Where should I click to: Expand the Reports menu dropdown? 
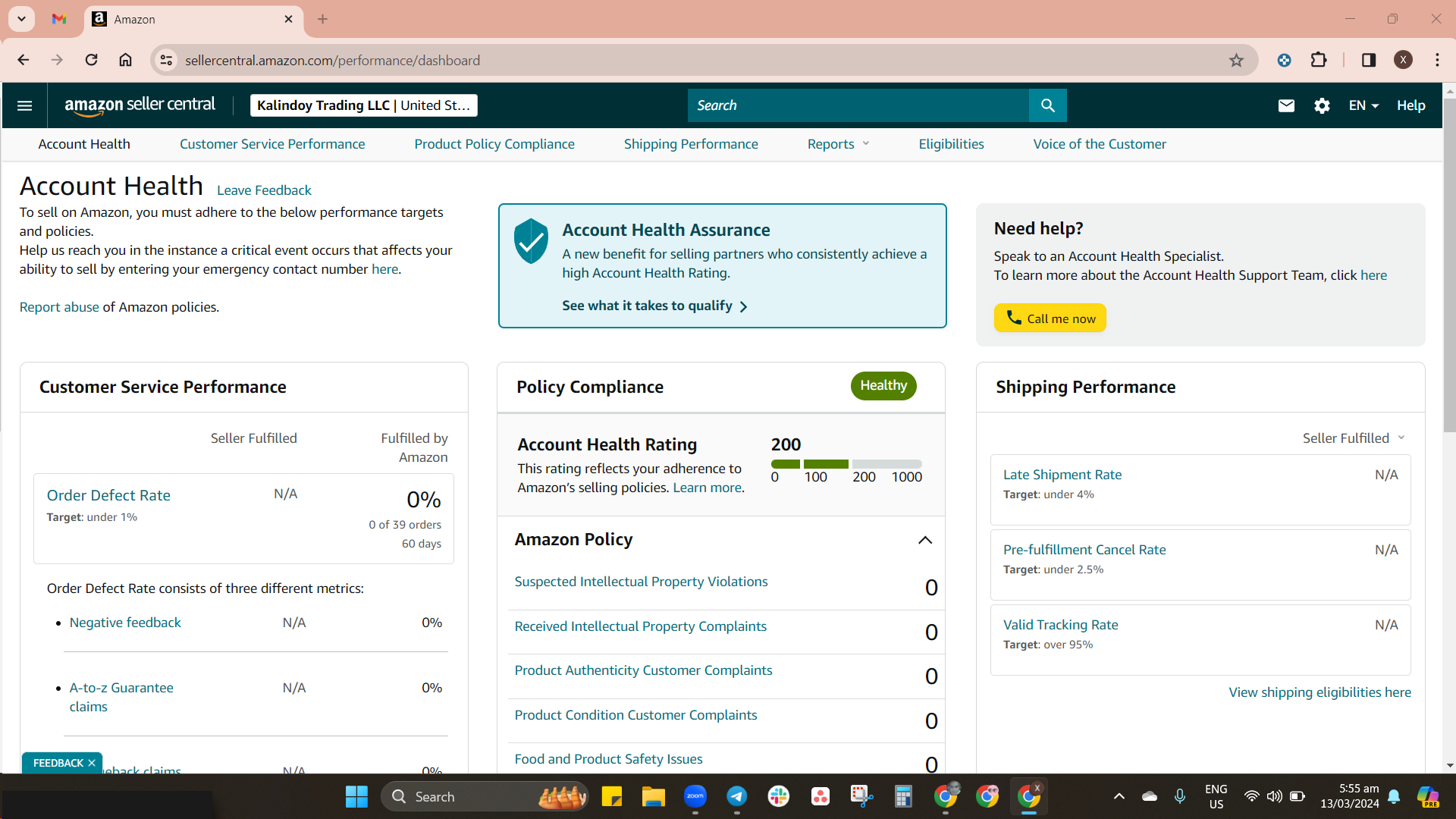(838, 144)
